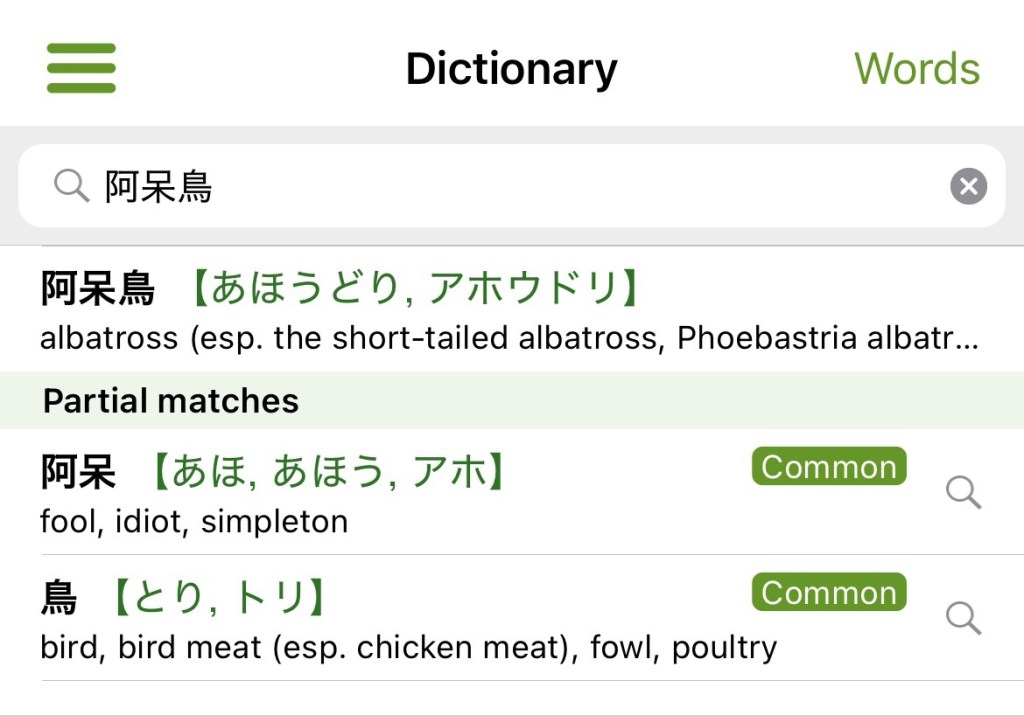Tap the magnifier icon inside search bar
This screenshot has height=715, width=1024.
point(71,186)
